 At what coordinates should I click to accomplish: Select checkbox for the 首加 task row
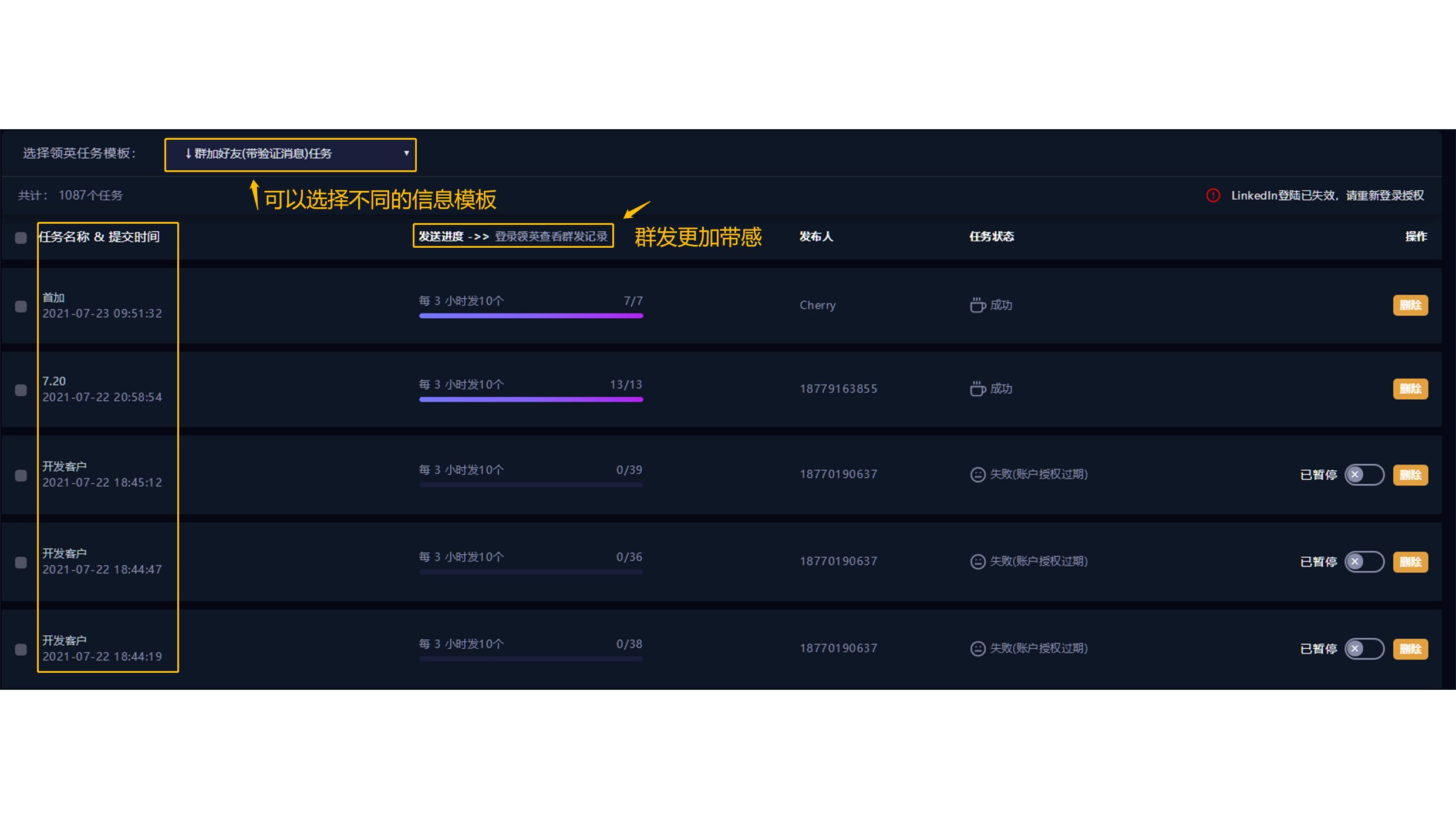[x=21, y=306]
